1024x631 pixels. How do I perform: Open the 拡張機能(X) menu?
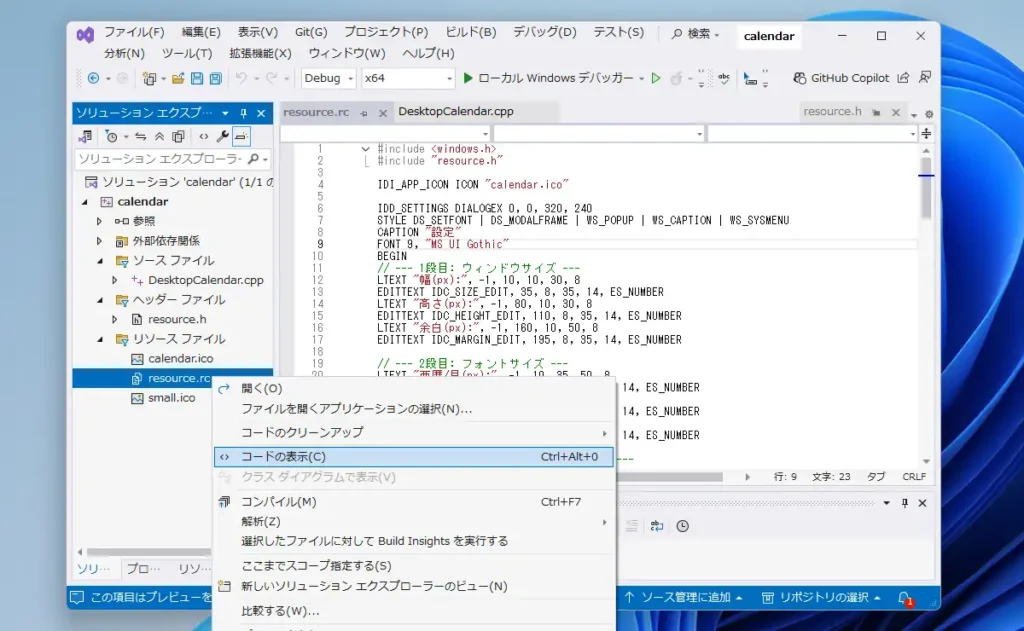point(260,54)
